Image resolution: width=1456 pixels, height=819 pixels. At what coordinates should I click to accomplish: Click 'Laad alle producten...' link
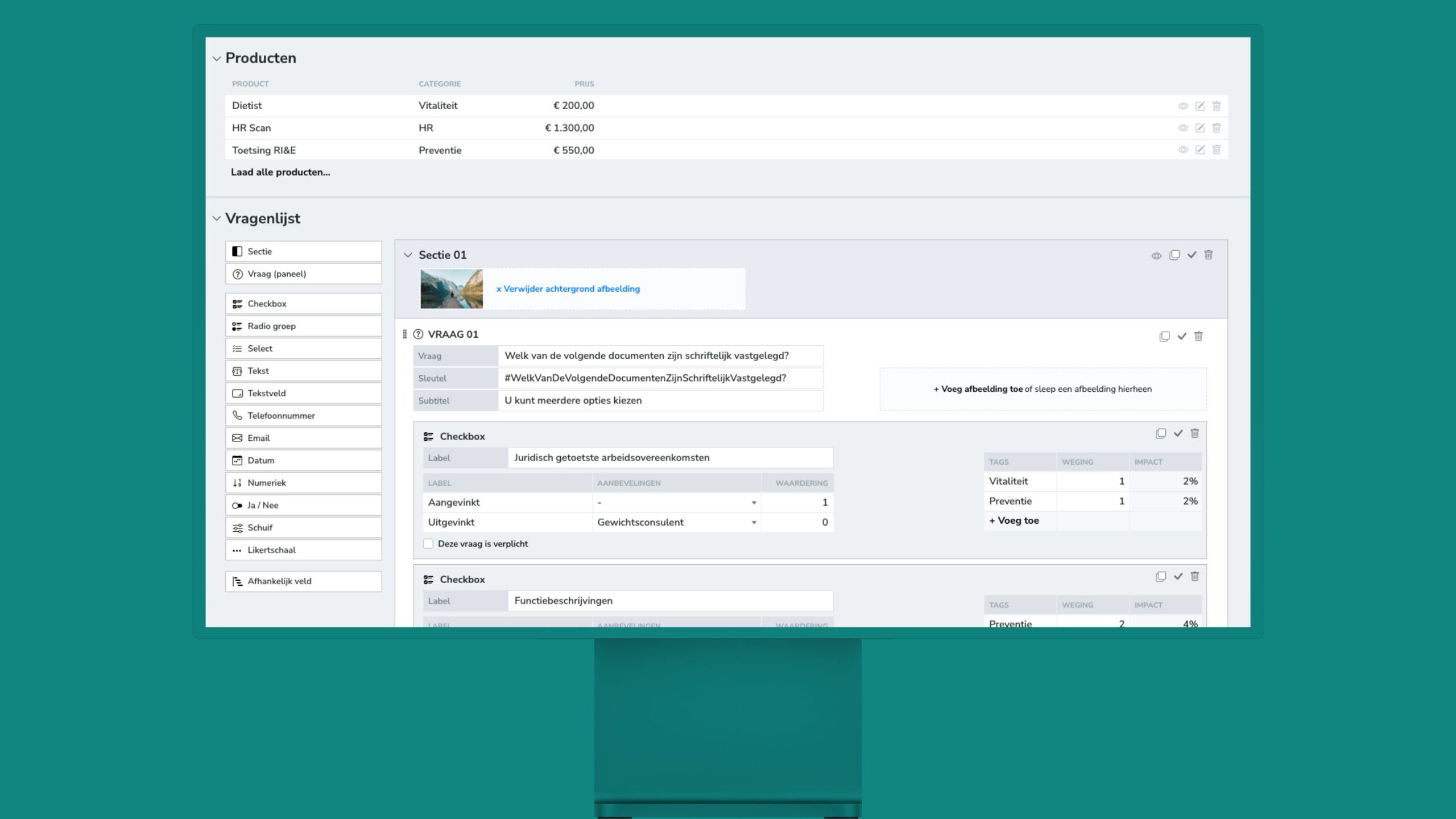point(280,172)
